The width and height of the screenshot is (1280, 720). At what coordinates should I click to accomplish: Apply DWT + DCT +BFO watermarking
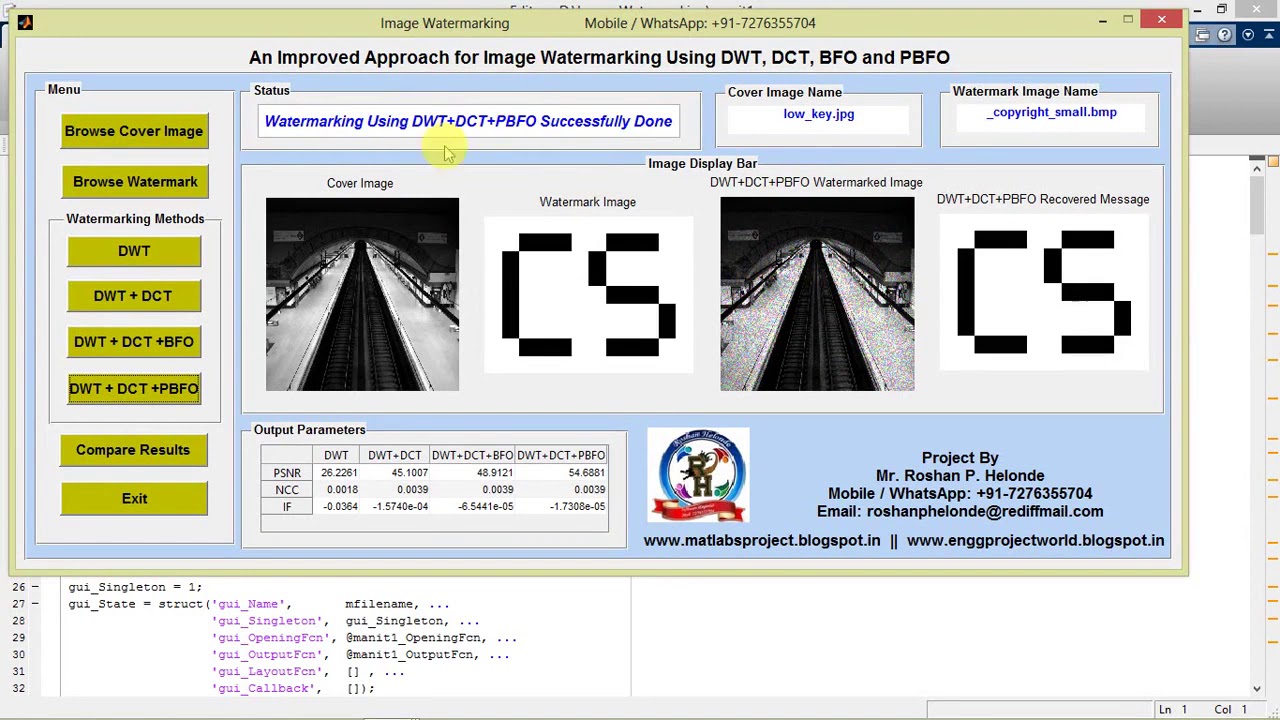pyautogui.click(x=134, y=342)
